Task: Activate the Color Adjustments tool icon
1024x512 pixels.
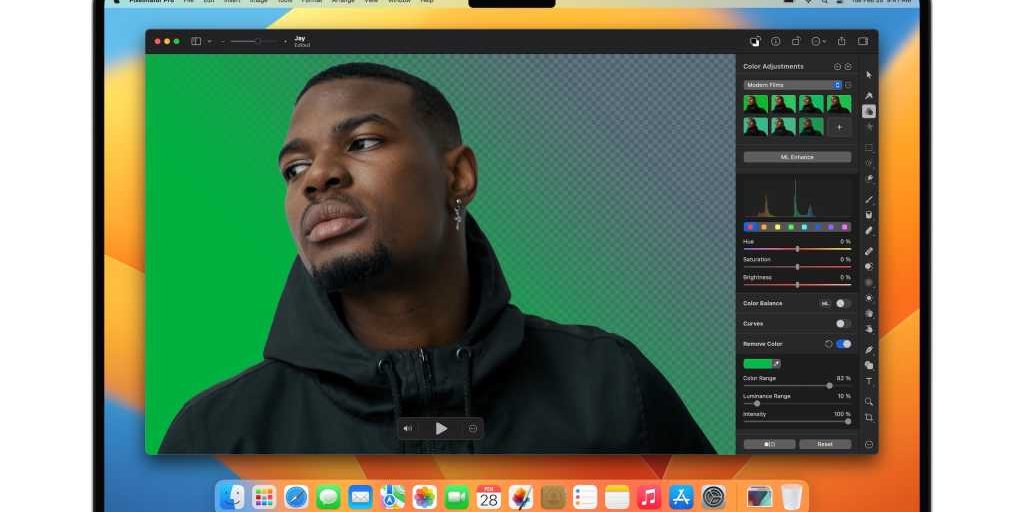Action: point(869,111)
